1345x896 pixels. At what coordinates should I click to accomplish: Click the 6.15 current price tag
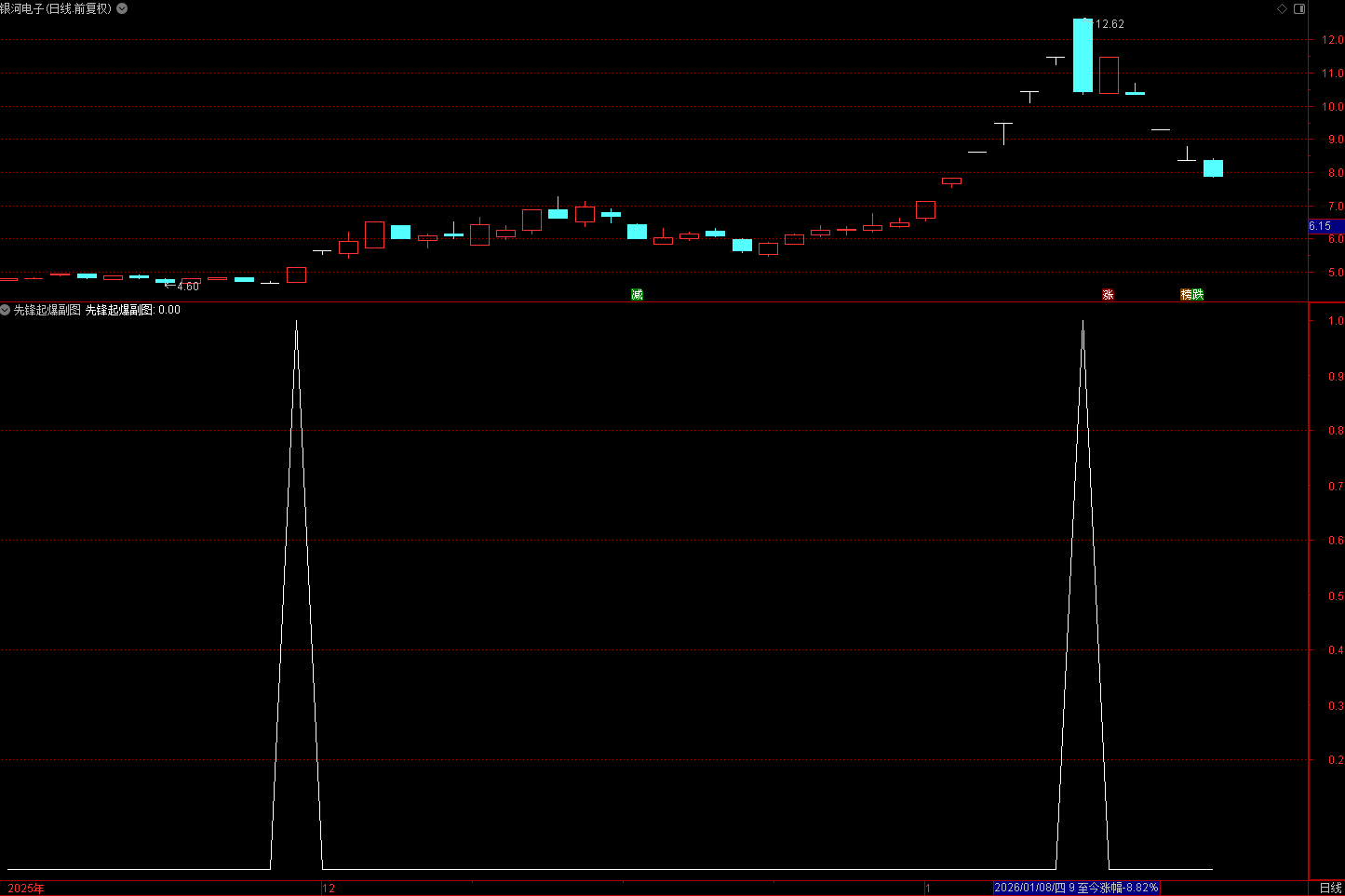coord(1325,226)
